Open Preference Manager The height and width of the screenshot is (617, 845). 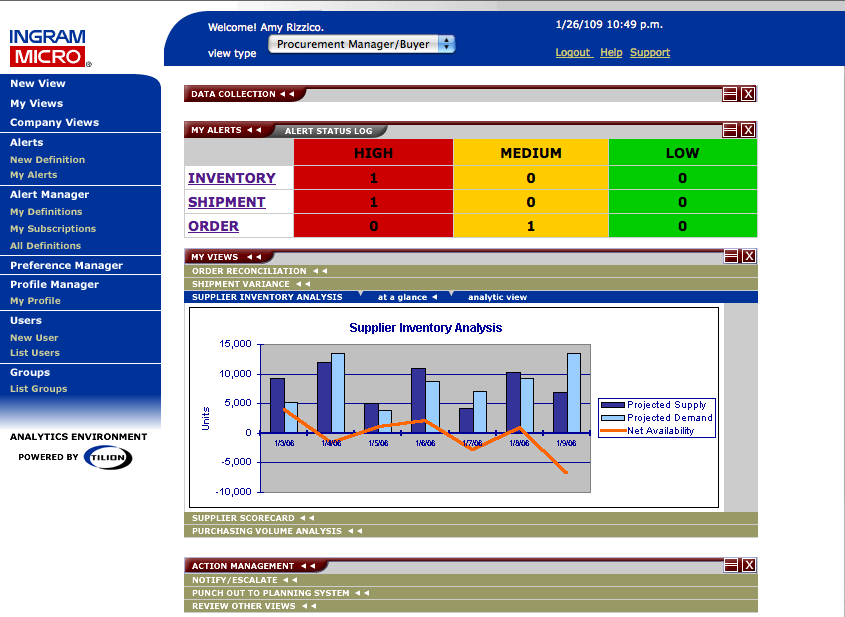66,265
